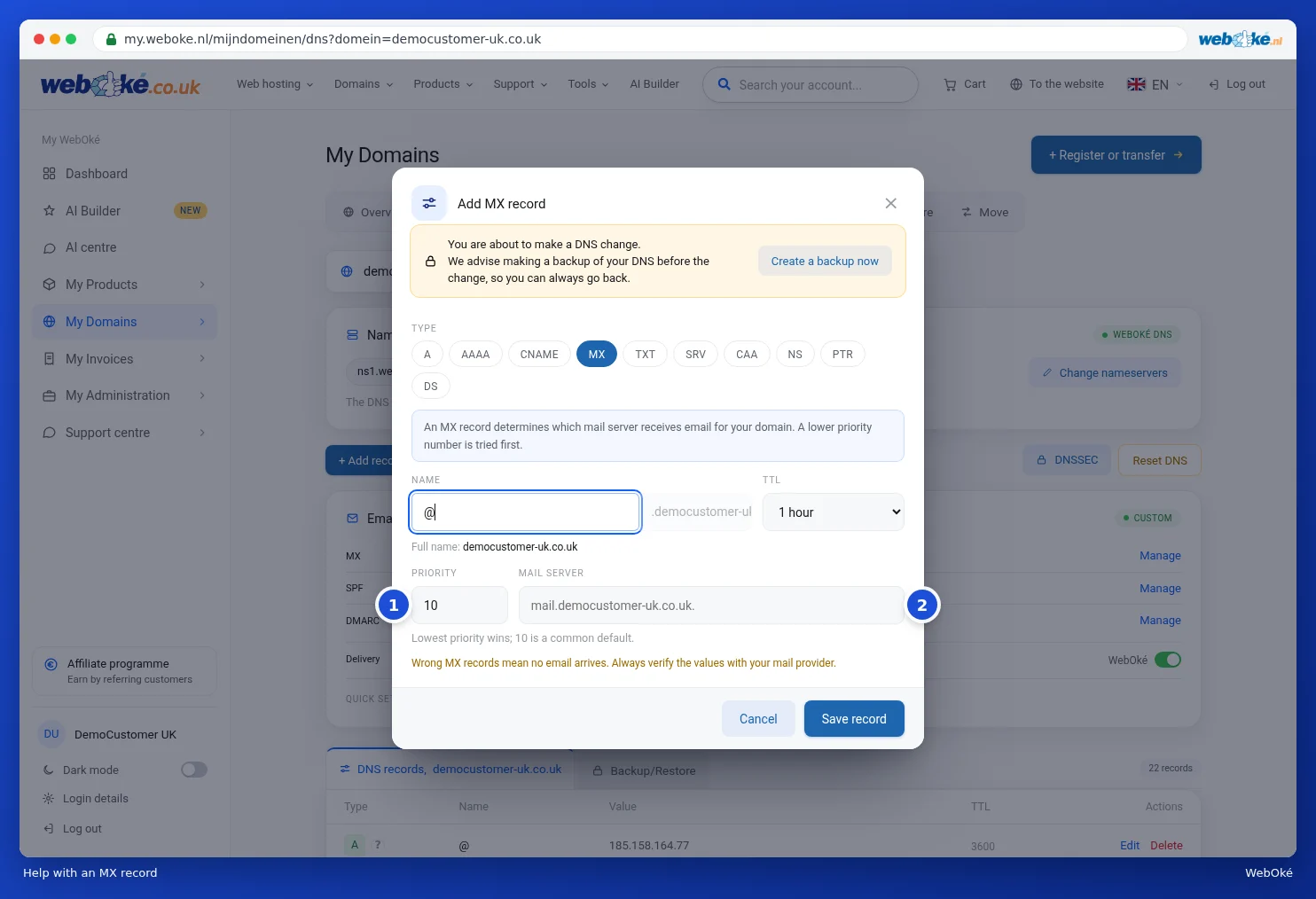Image resolution: width=1316 pixels, height=899 pixels.
Task: Open the AI Builder top menu item
Action: tap(654, 84)
